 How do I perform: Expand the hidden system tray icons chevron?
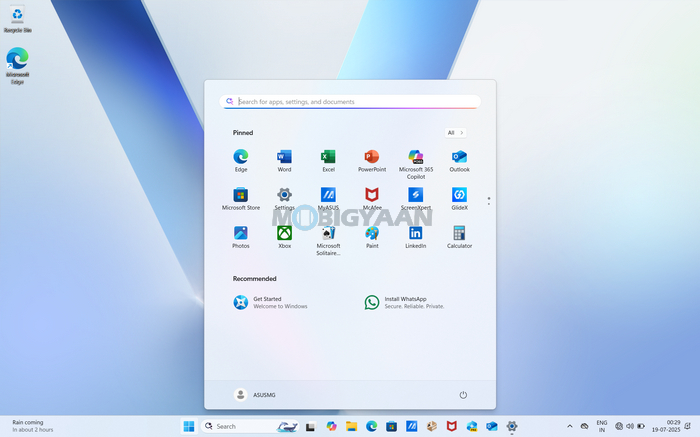pos(570,426)
